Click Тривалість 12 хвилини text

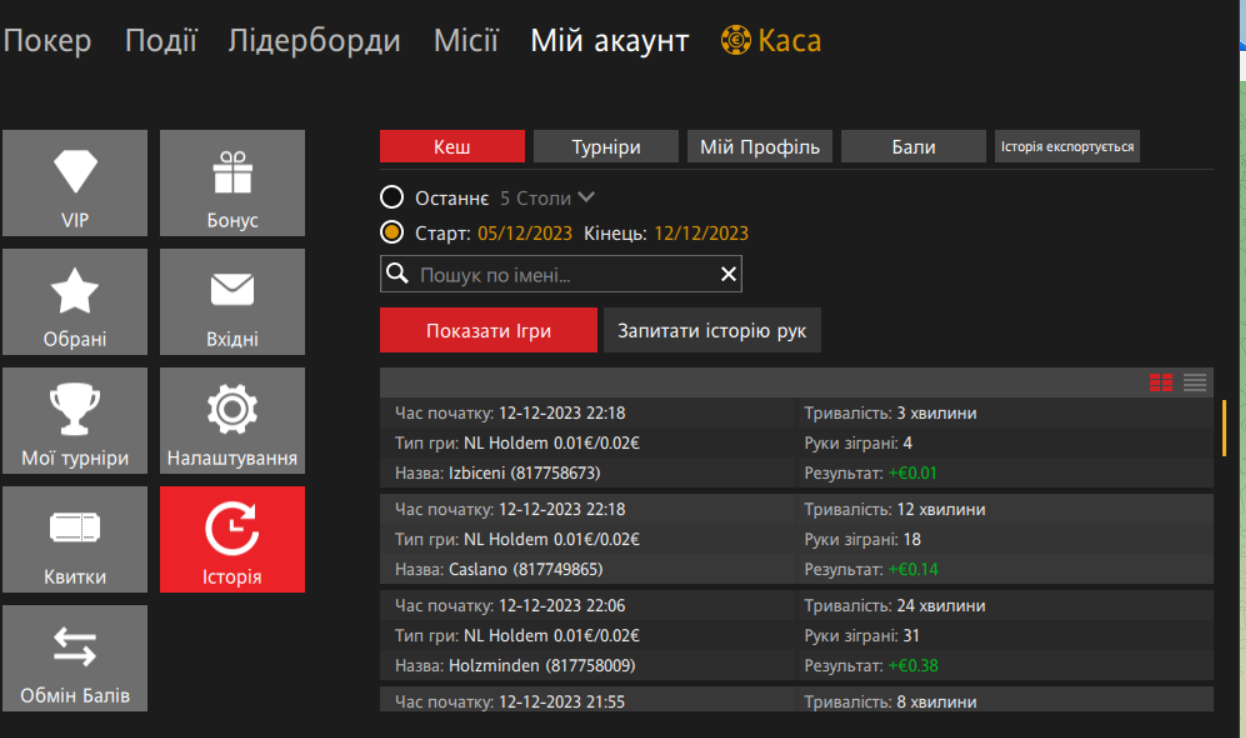click(x=895, y=509)
